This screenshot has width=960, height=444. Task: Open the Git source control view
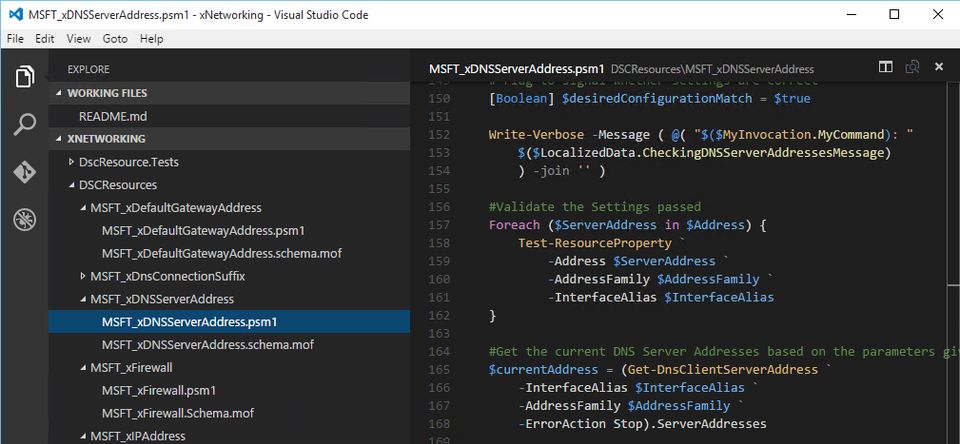point(24,172)
